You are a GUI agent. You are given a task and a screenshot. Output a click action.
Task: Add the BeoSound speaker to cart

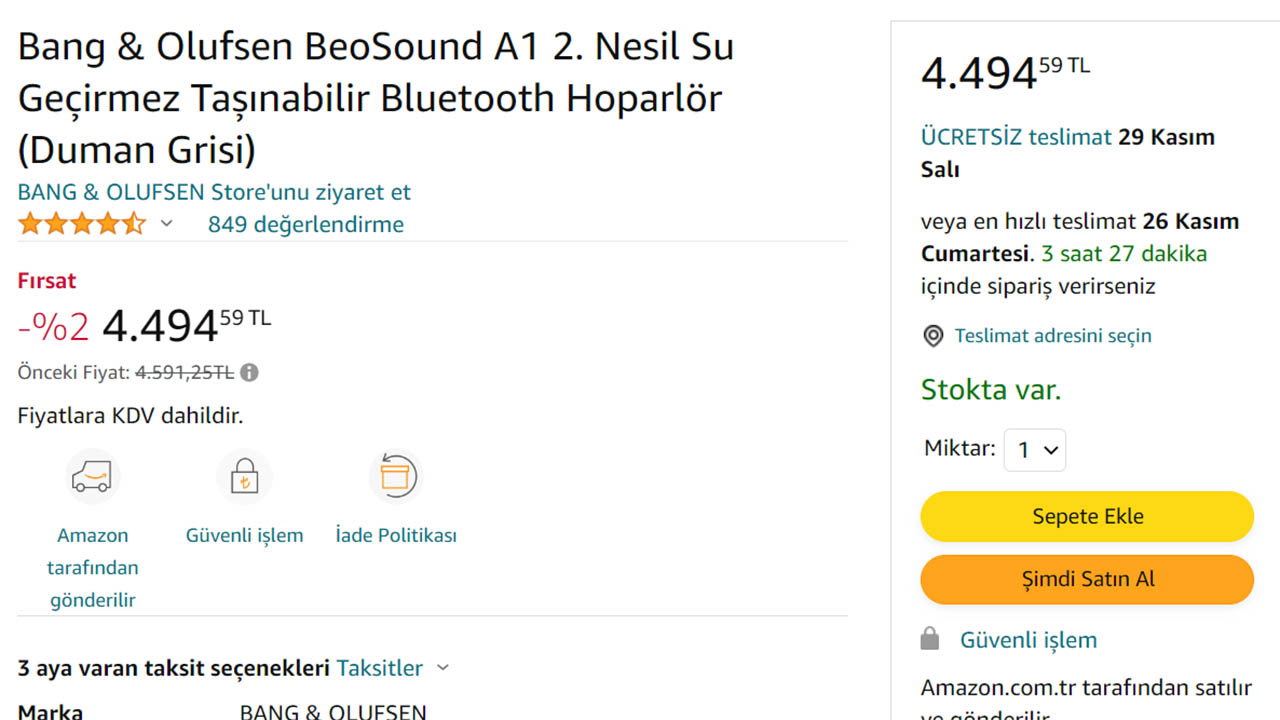(x=1086, y=516)
